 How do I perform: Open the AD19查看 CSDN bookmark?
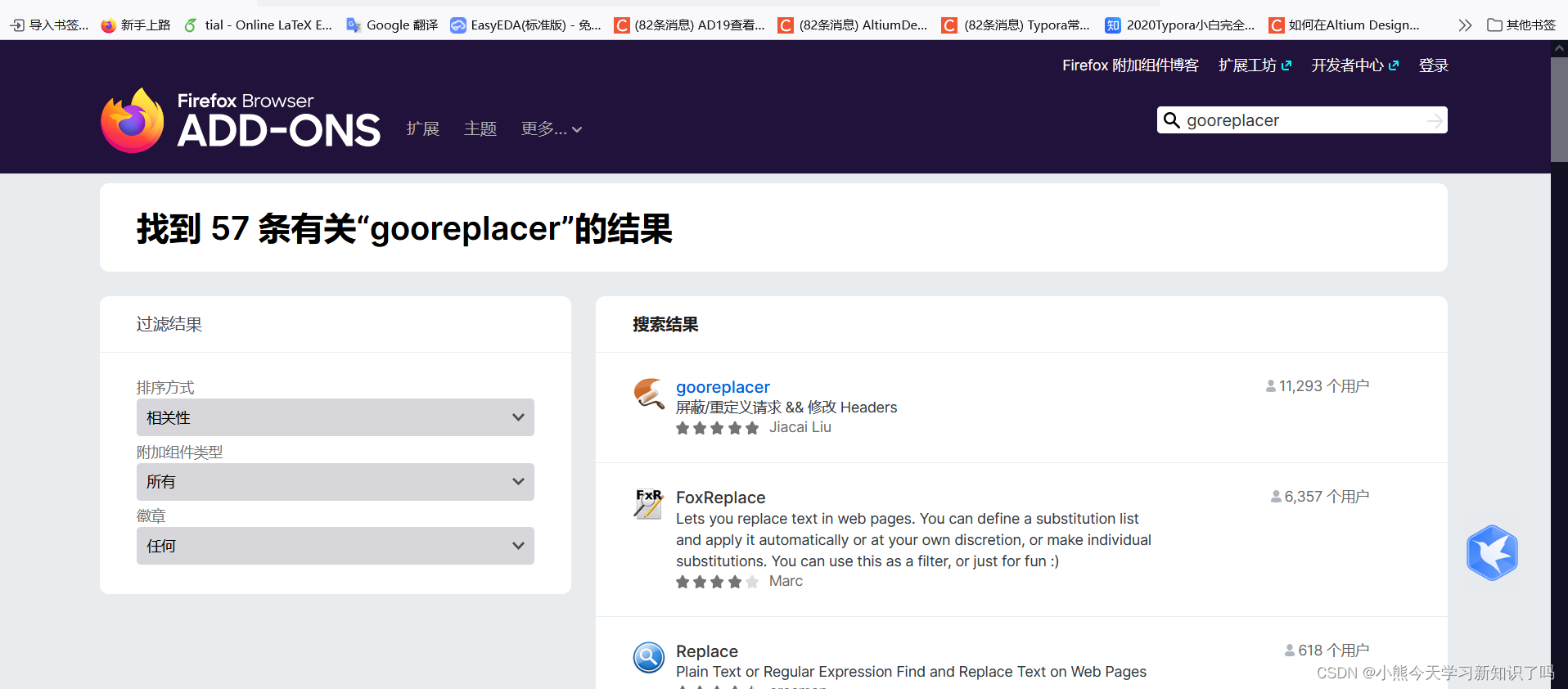click(x=690, y=25)
